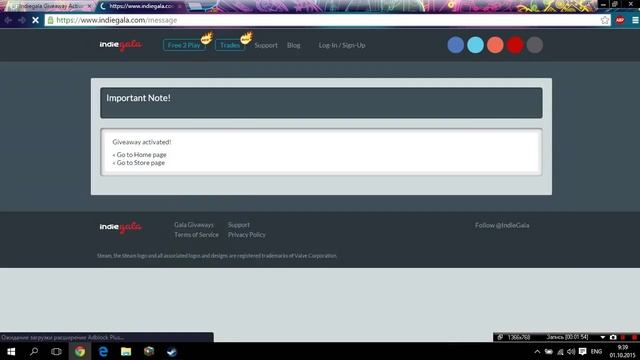This screenshot has height=360, width=640.
Task: View site security info via the padlock
Action: 51,20
